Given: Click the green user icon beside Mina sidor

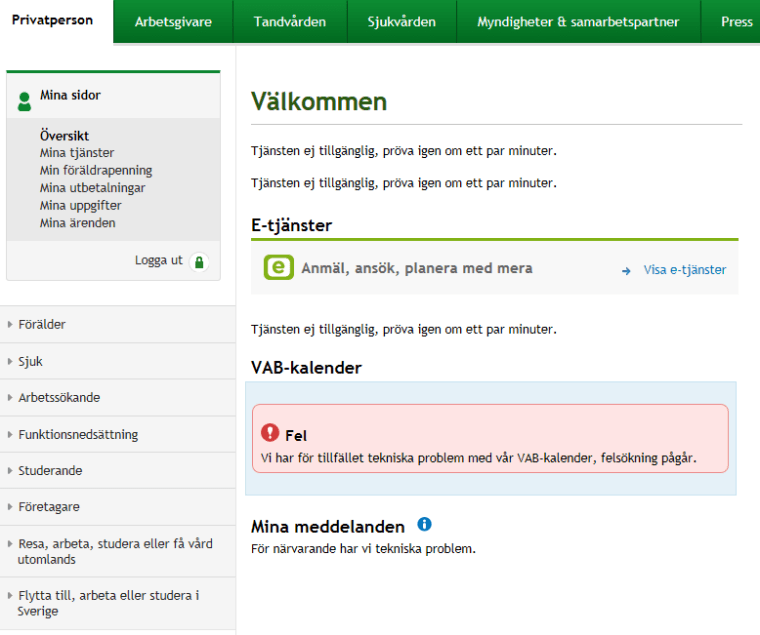Looking at the screenshot, I should point(24,100).
